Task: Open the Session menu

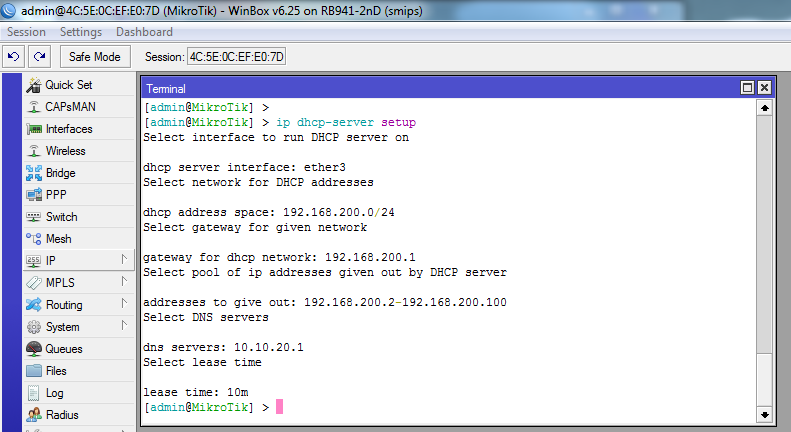Action: (26, 32)
